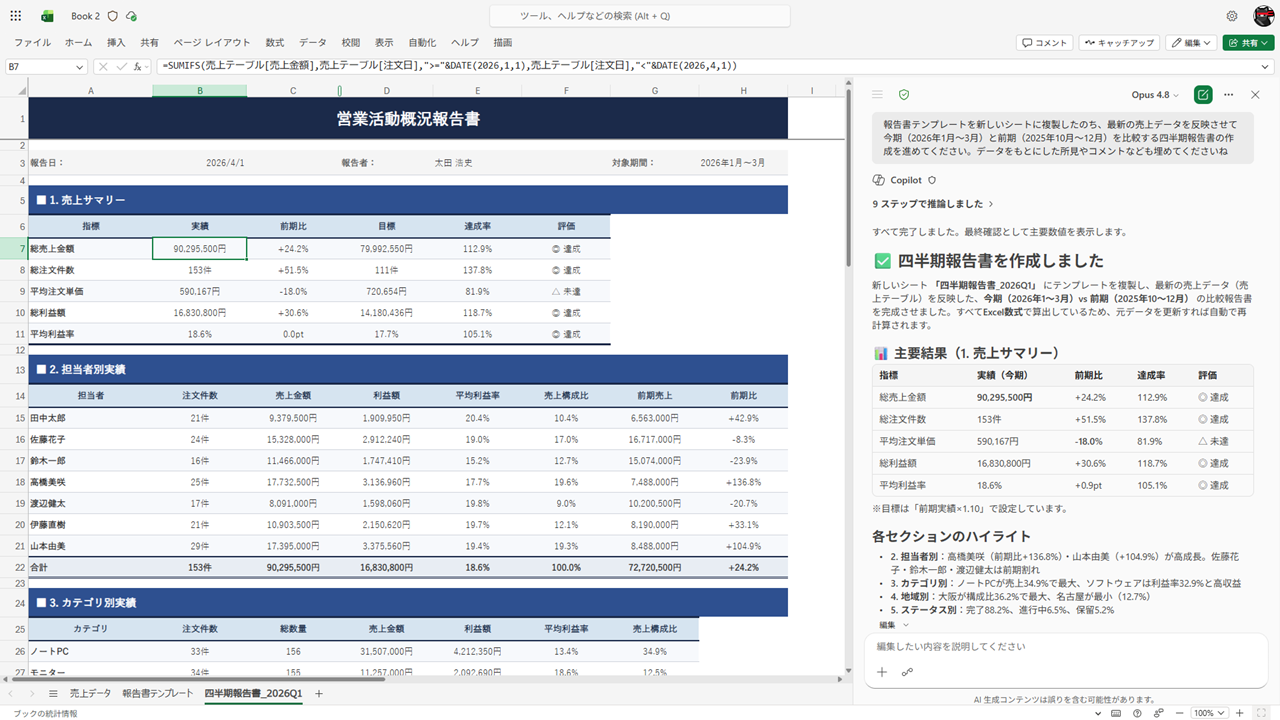The width and height of the screenshot is (1280, 720).
Task: Open the データ ribbon tab
Action: (x=312, y=43)
